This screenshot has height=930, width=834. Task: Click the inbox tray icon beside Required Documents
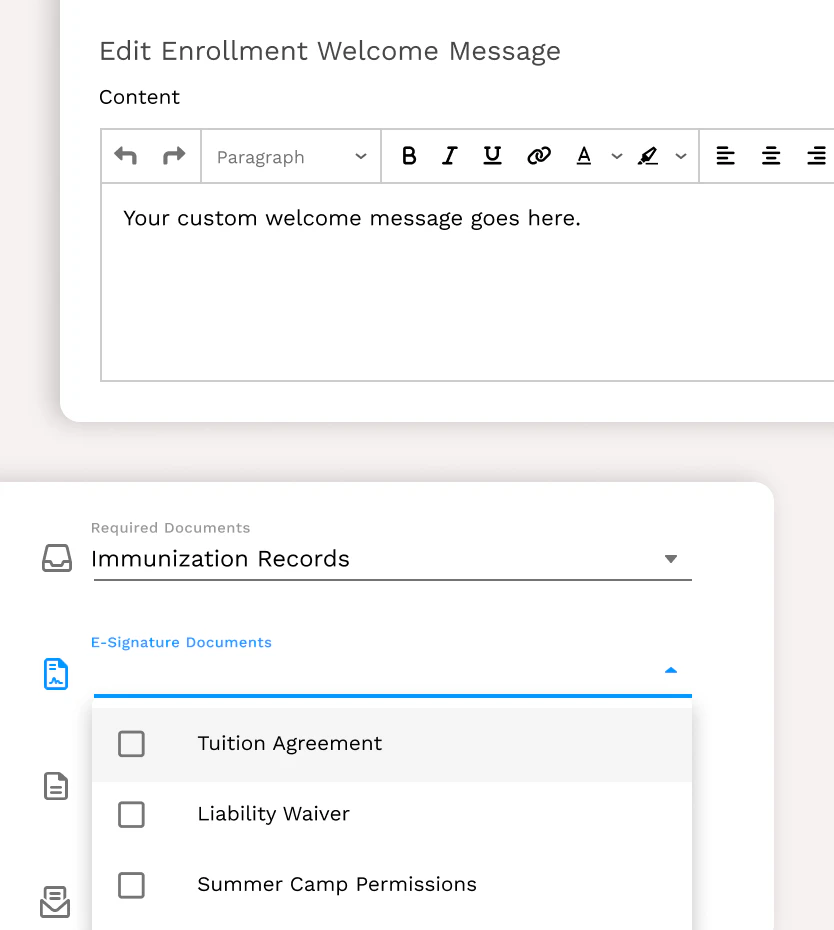[55, 559]
